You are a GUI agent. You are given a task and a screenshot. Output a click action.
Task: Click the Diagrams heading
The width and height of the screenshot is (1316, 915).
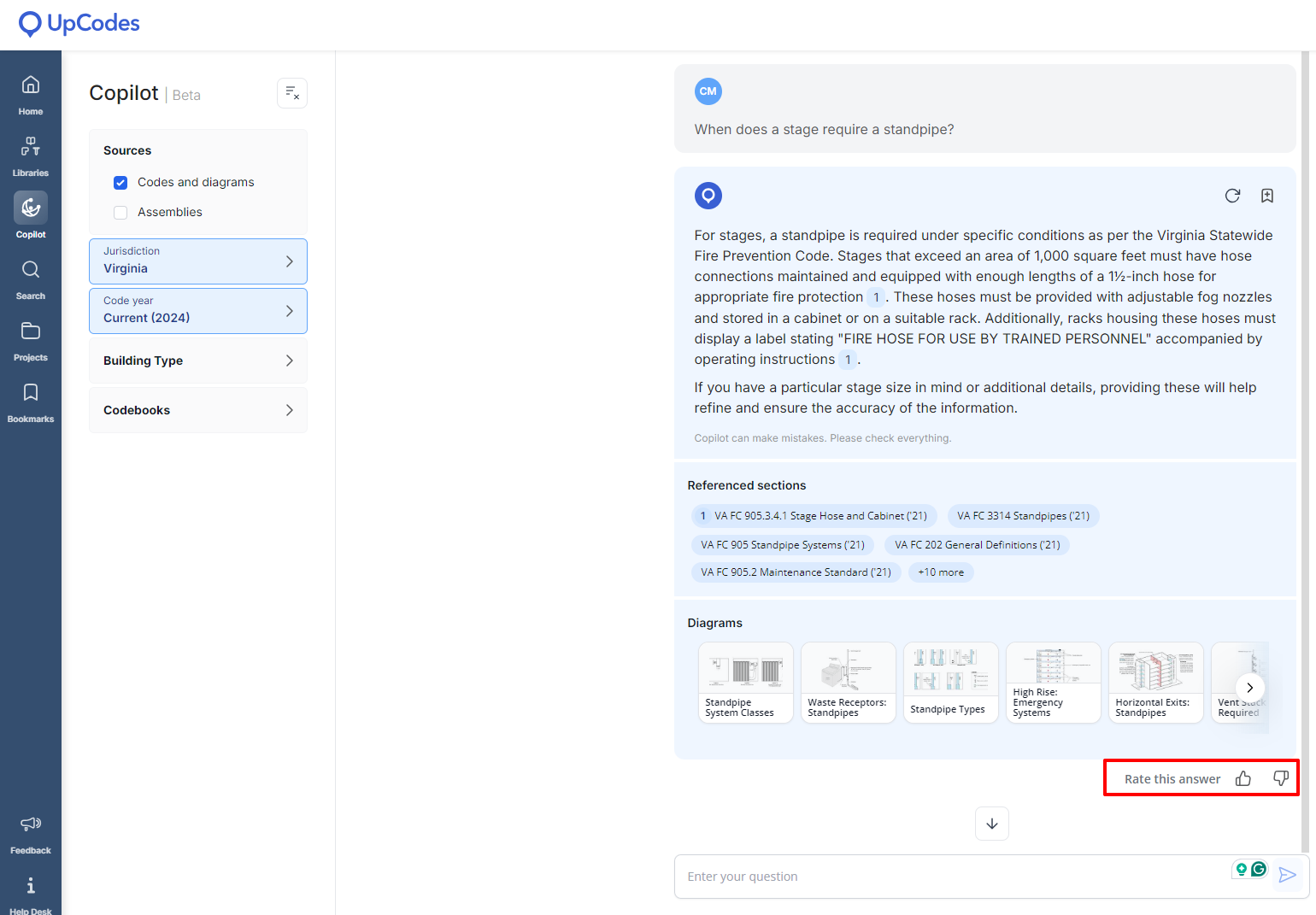(715, 623)
